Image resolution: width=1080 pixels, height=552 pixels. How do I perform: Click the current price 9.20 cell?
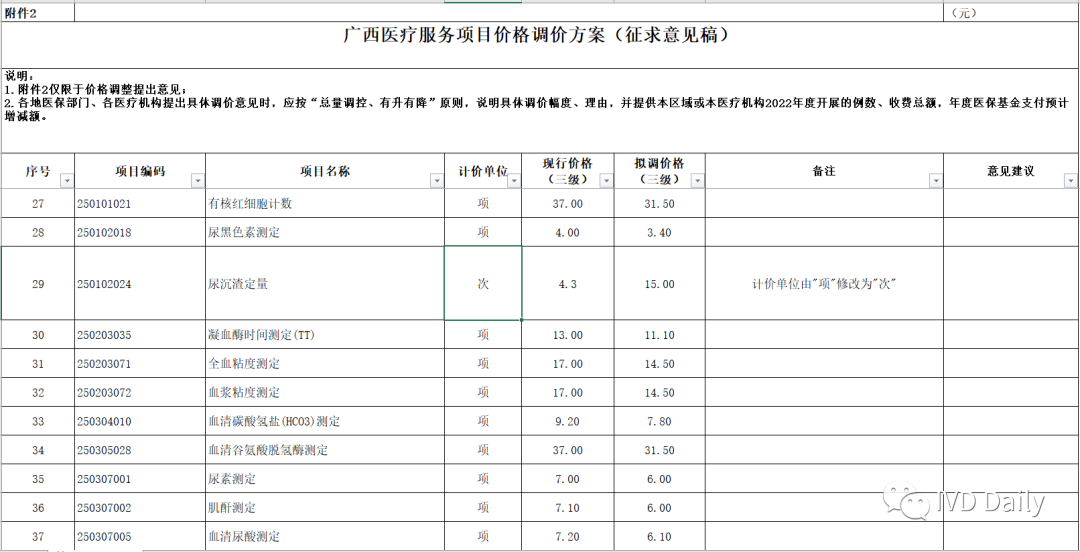tap(568, 421)
